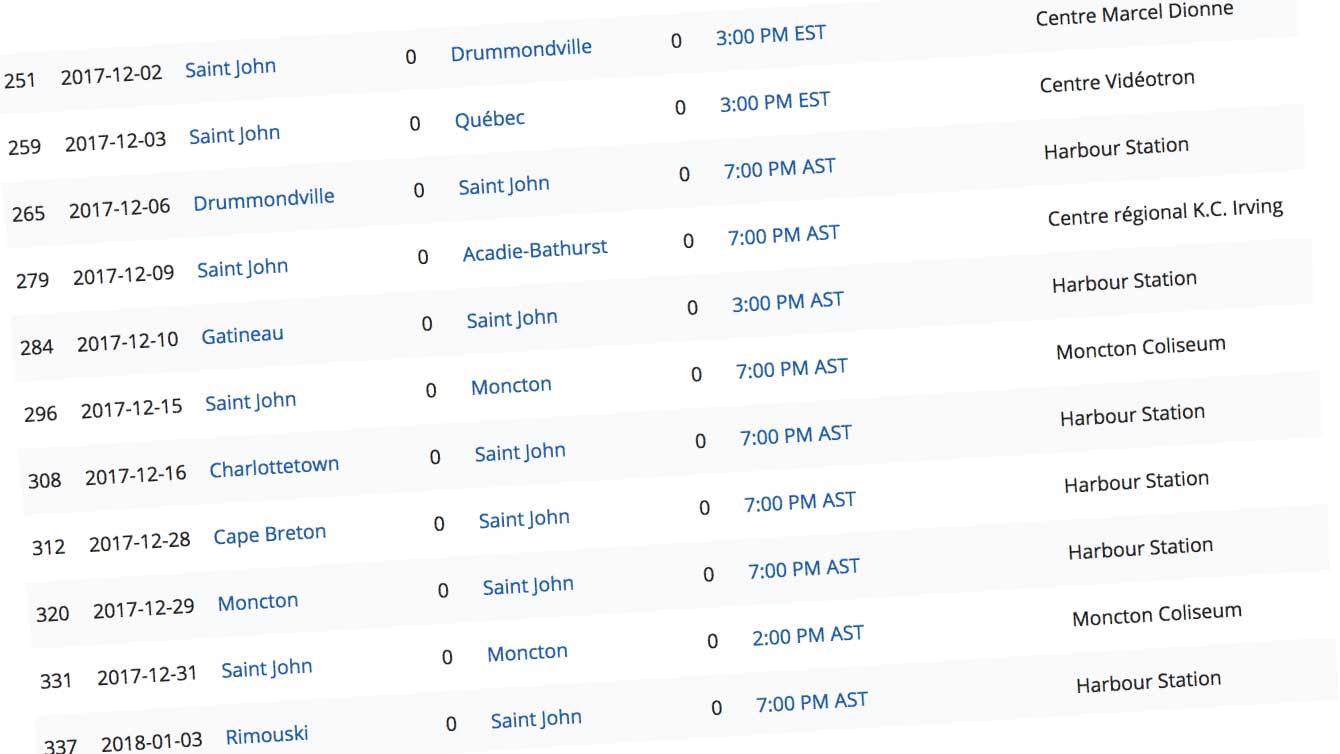Click 3:00 PM EST for game 259

click(x=775, y=102)
